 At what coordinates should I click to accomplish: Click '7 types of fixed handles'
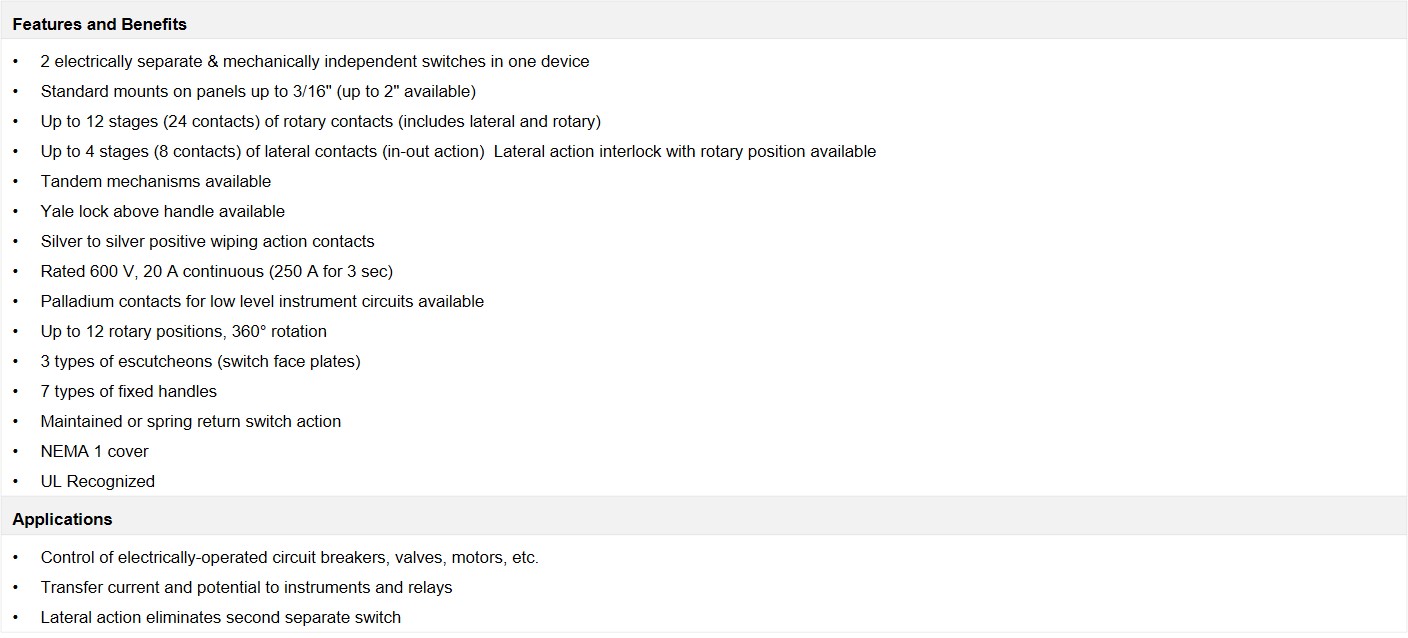[x=129, y=391]
